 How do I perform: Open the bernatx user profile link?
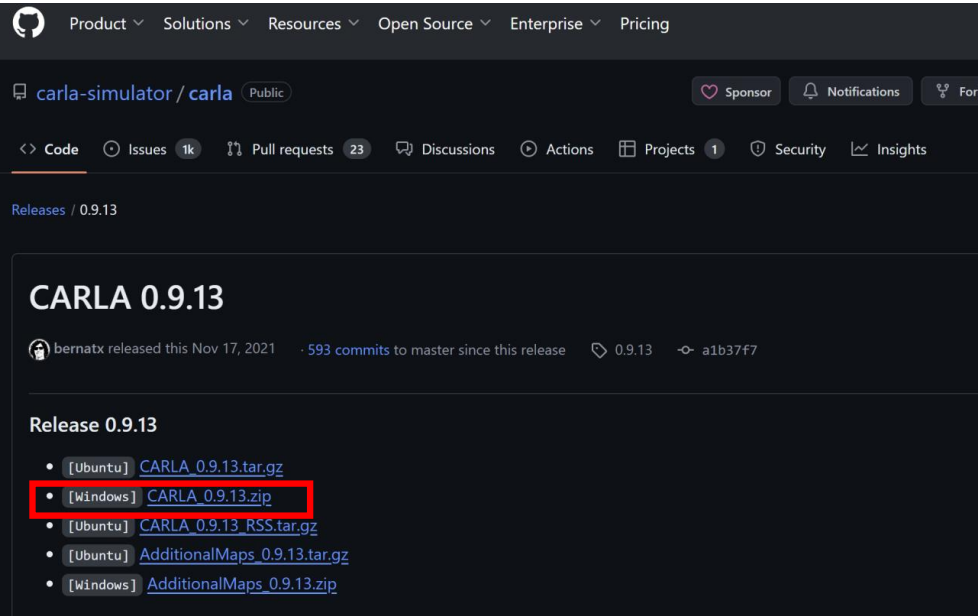(79, 348)
